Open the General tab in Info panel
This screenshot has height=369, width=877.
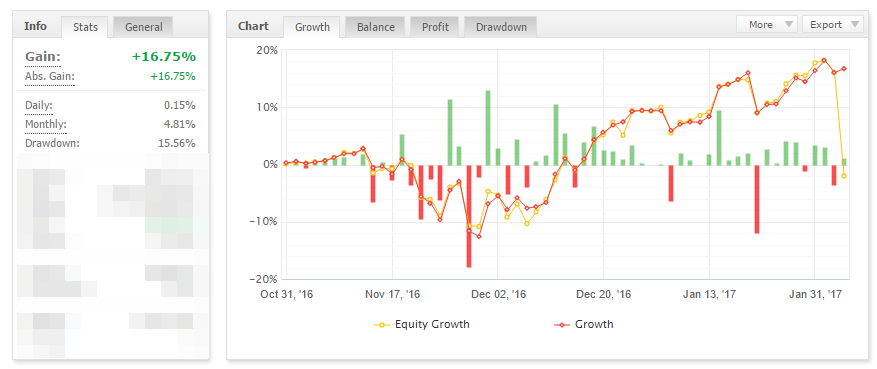tap(143, 27)
